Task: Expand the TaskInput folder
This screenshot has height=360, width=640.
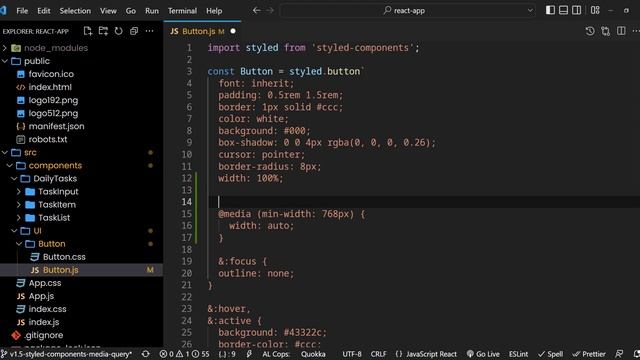Action: click(x=19, y=191)
